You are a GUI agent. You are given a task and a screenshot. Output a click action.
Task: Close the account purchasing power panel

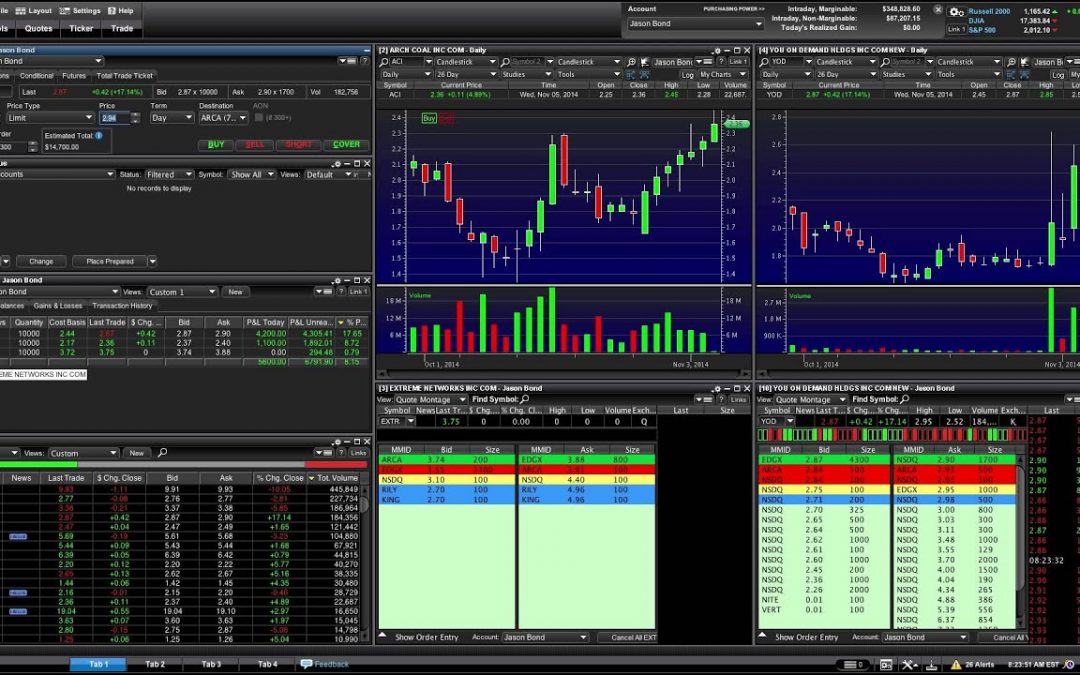[937, 10]
